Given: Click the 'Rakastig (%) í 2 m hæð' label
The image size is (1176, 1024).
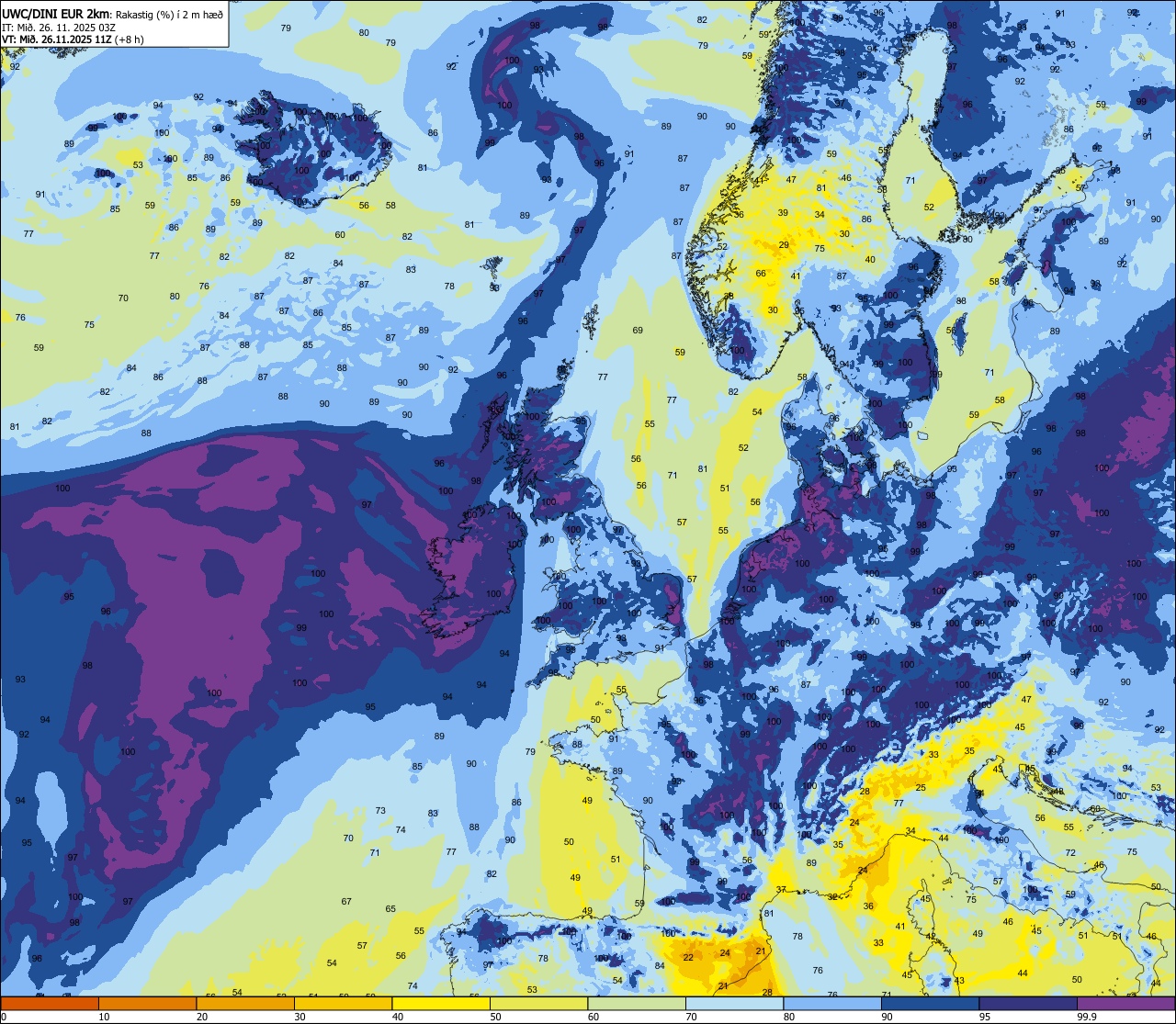Looking at the screenshot, I should click(x=169, y=15).
